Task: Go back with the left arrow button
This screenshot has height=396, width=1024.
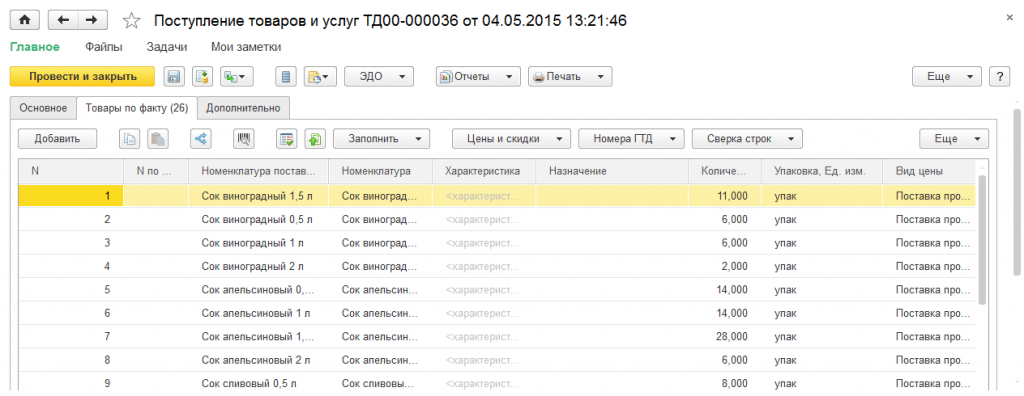Action: tap(63, 20)
